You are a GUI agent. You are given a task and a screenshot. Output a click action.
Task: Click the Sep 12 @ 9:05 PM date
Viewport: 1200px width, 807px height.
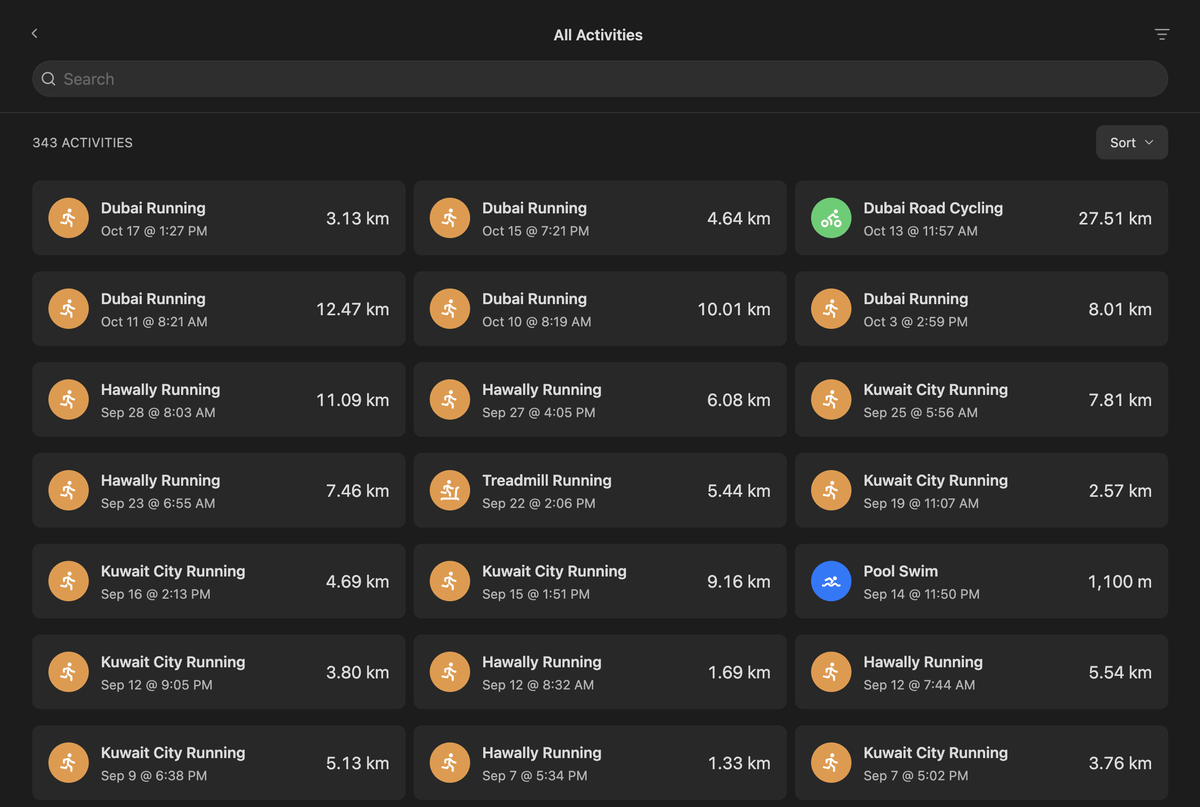pos(156,685)
